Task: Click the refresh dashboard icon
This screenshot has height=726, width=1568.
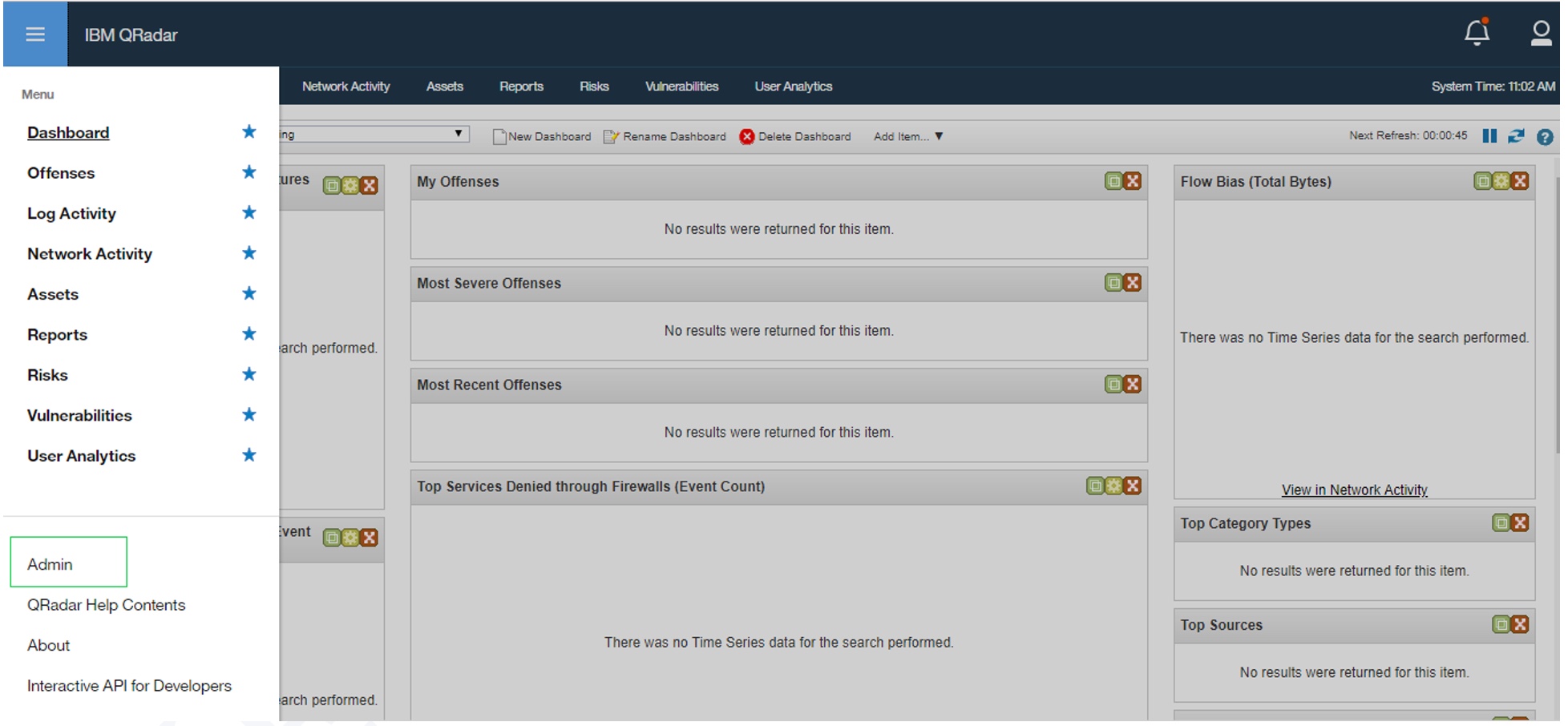Action: tap(1516, 136)
